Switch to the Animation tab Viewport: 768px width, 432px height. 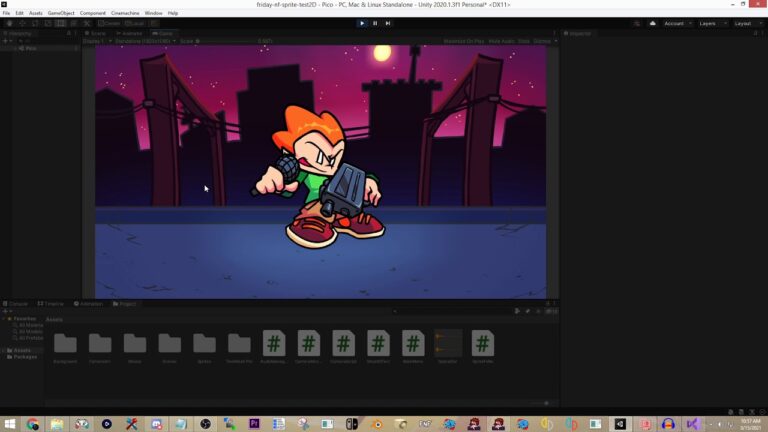click(89, 304)
